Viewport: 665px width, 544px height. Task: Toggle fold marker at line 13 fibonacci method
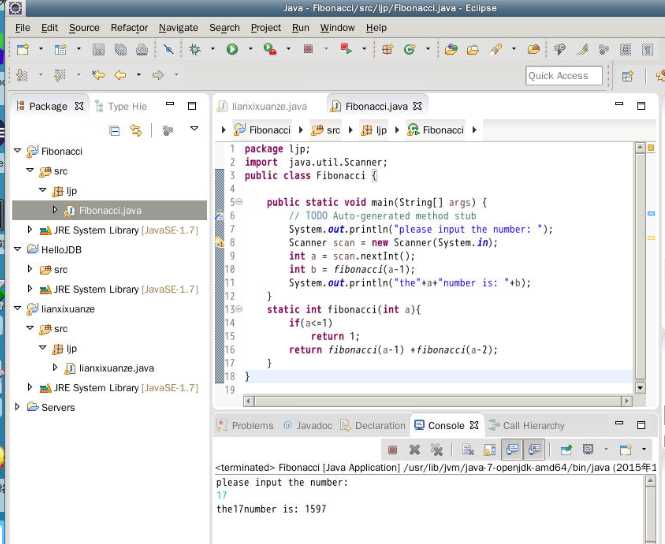pos(240,309)
